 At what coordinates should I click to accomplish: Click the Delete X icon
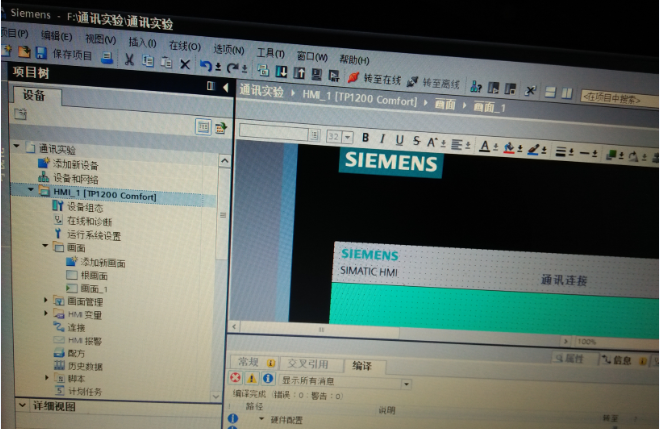pos(185,64)
